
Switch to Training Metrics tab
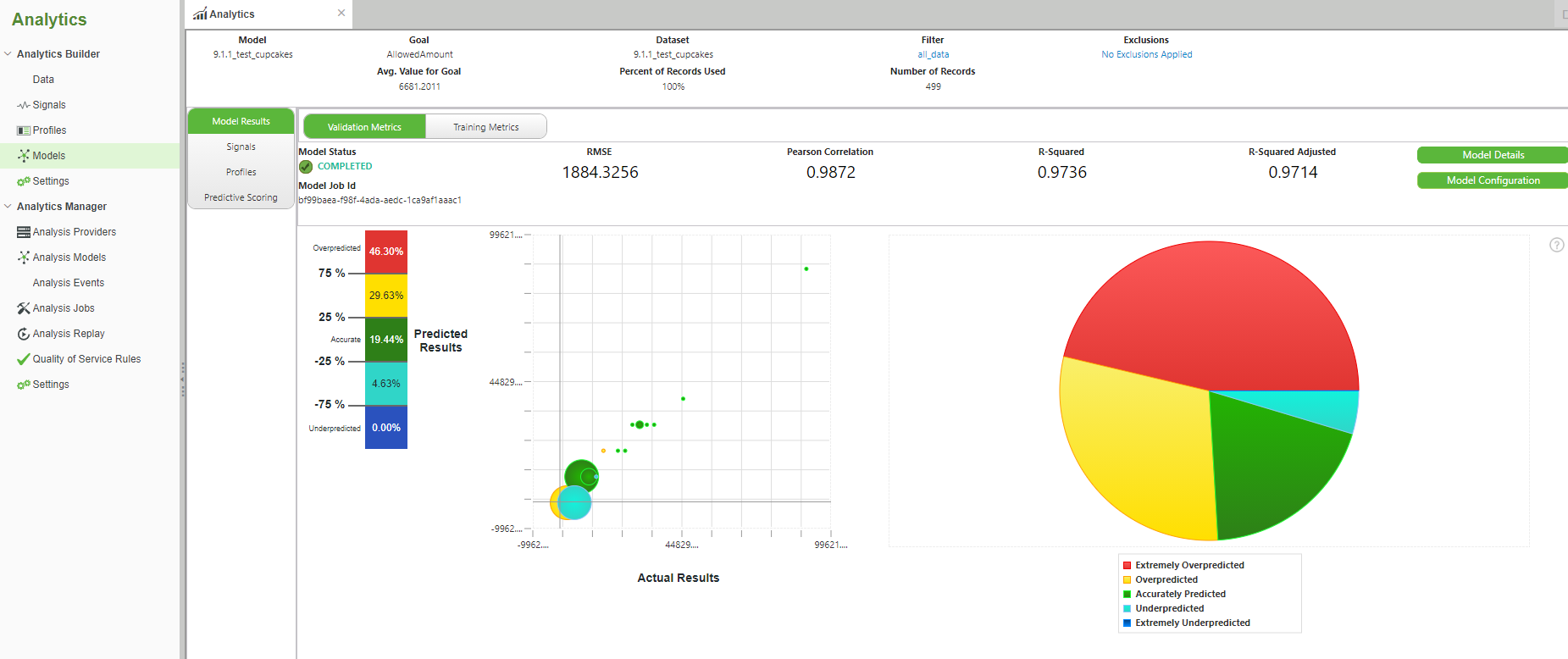pos(485,127)
